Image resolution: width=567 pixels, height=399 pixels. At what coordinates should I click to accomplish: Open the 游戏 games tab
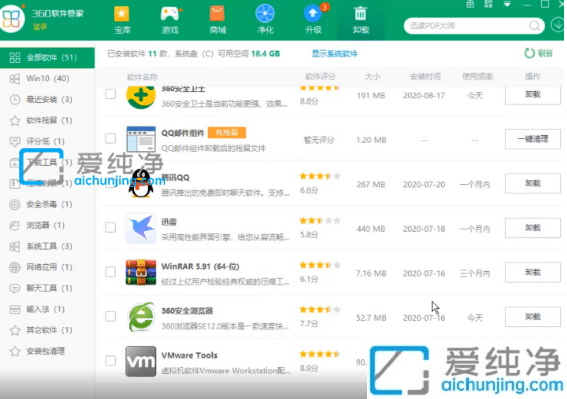170,20
